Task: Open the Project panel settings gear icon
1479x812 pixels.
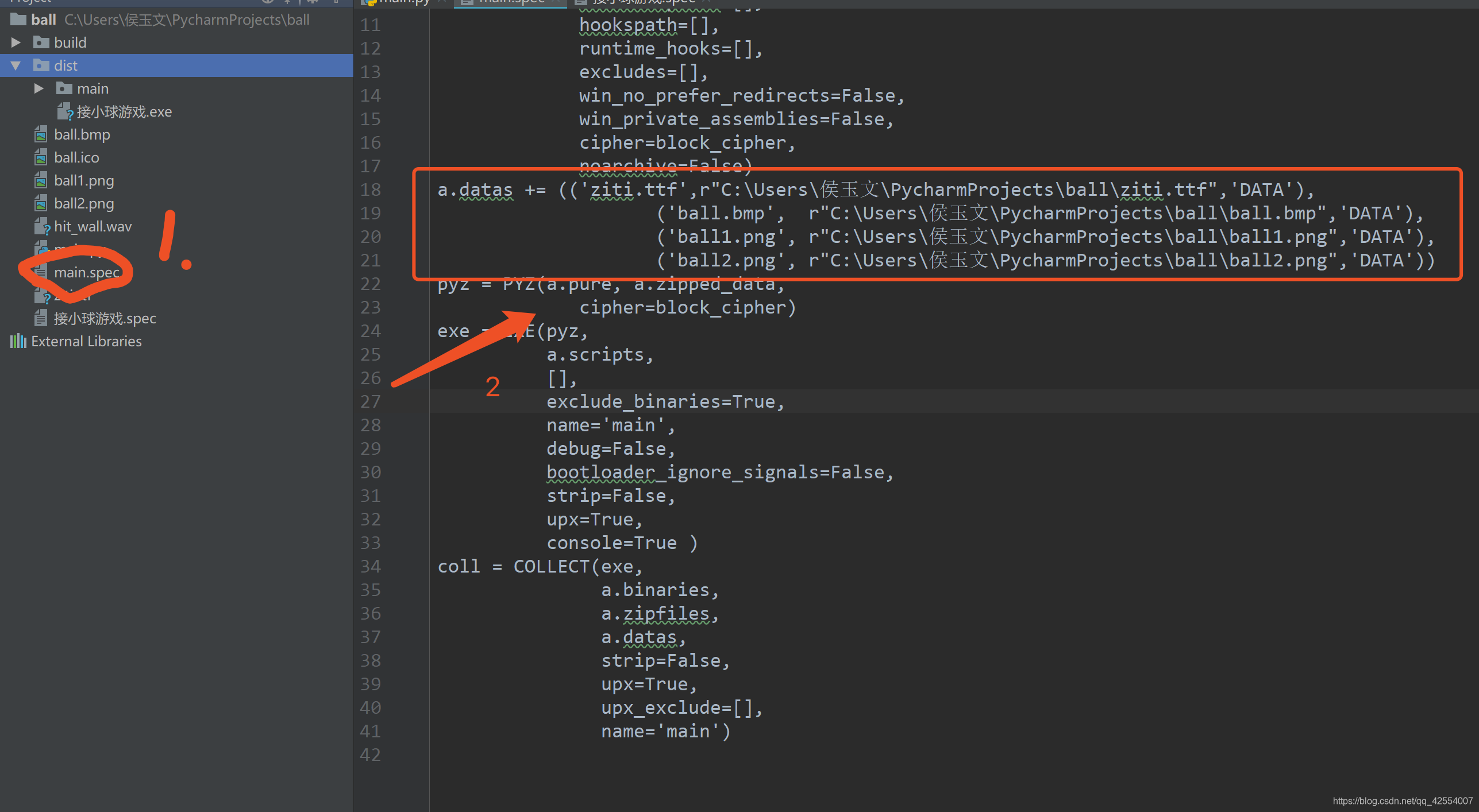Action: point(312,2)
